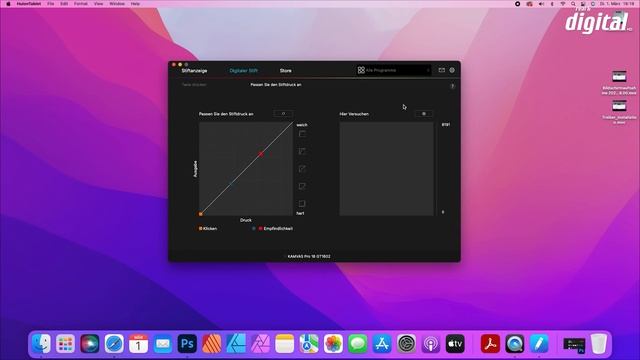Open Calendar from the dock

click(138, 344)
